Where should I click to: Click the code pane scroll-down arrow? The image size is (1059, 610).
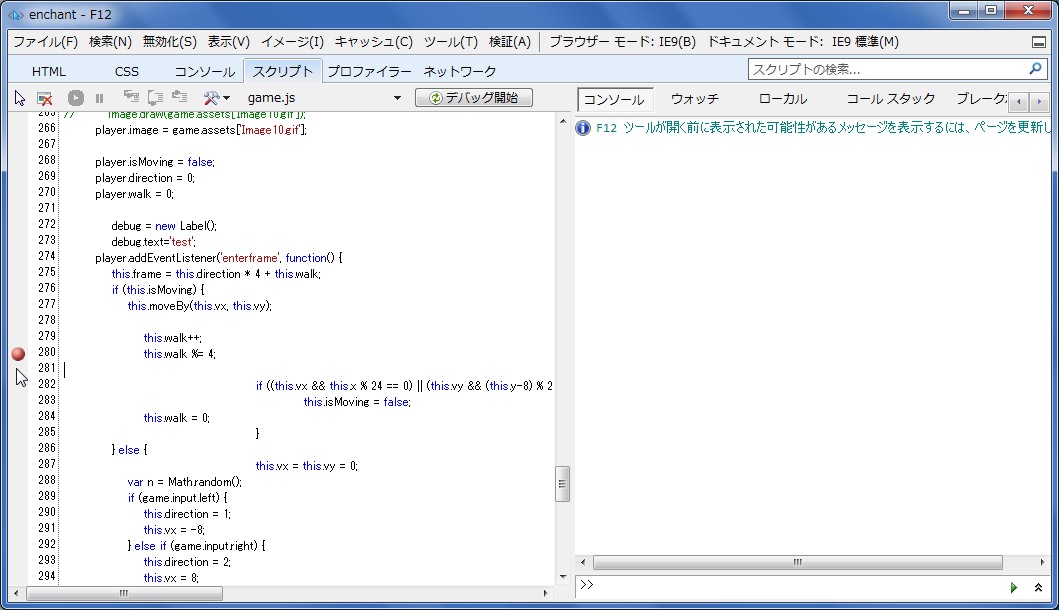563,576
